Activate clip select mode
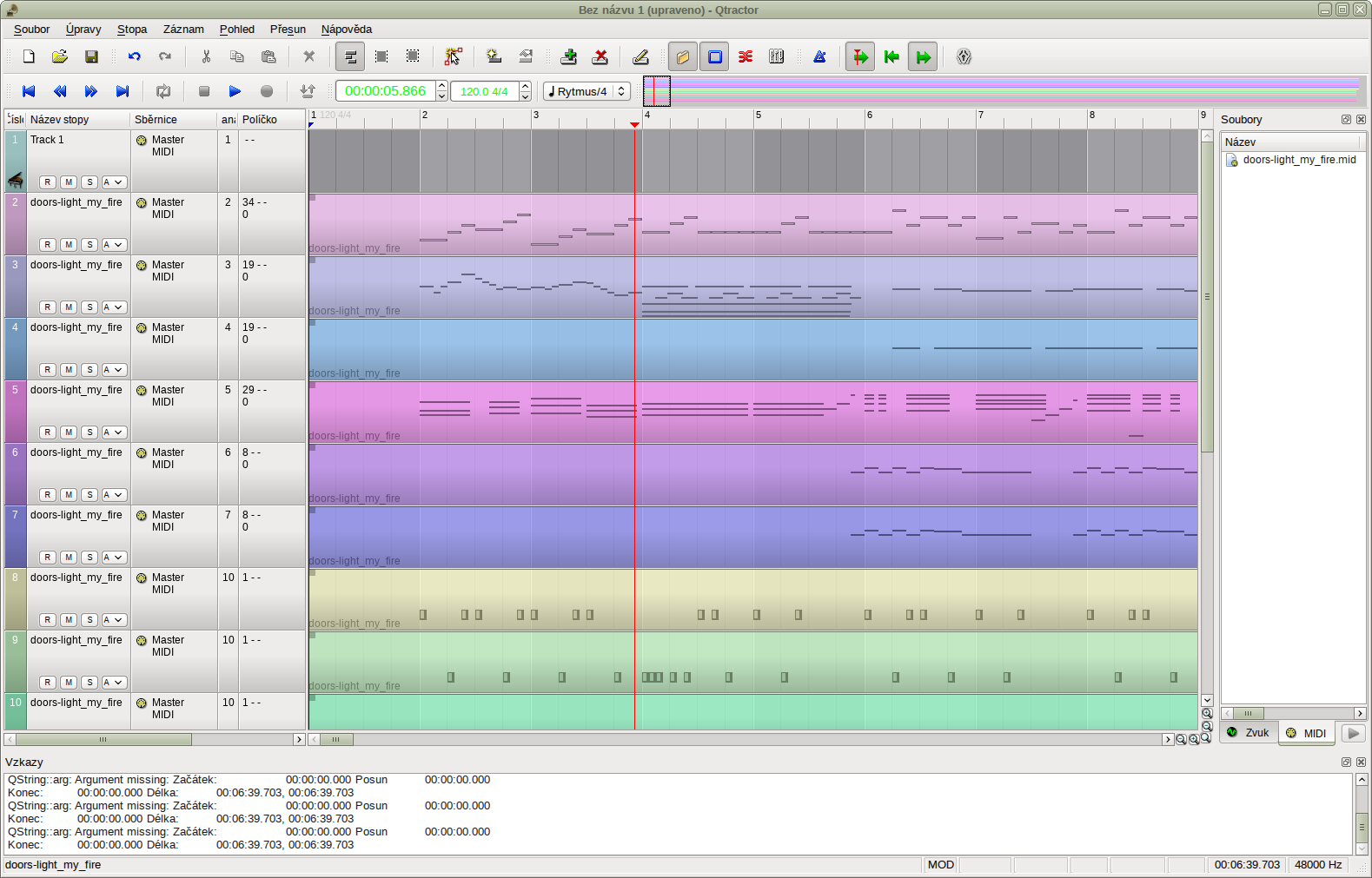Viewport: 1372px width, 878px height. (x=350, y=56)
